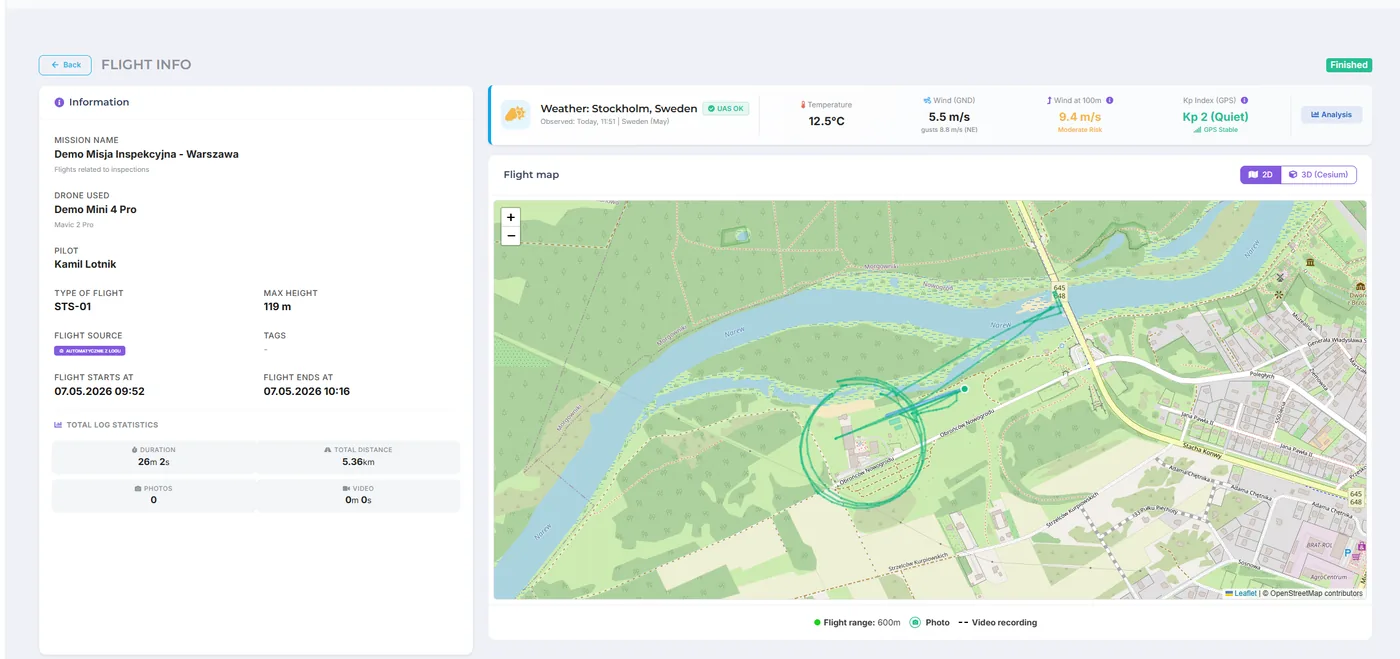Click flight start time 07.05.2026 09:52
Viewport: 1400px width, 659px height.
click(x=99, y=392)
